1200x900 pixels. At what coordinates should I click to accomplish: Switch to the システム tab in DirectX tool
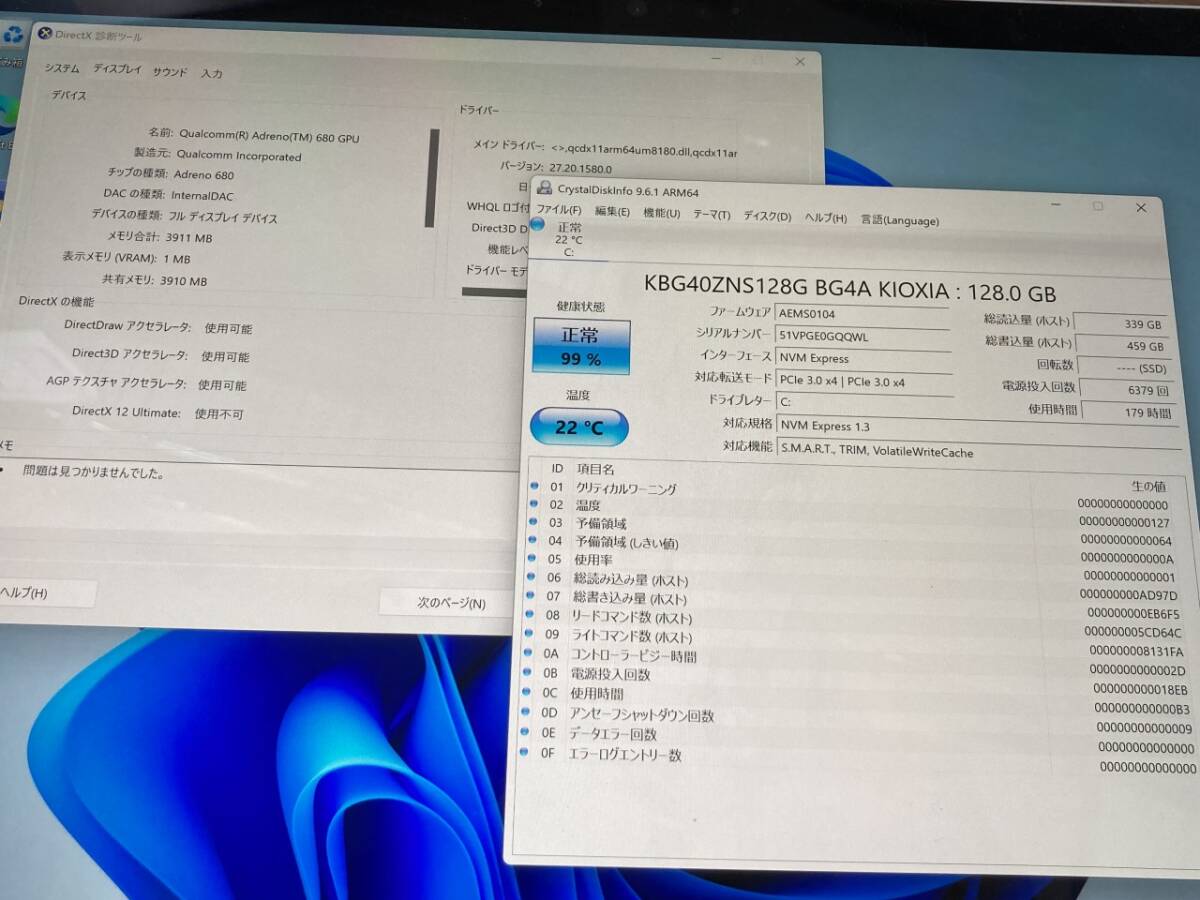click(62, 68)
